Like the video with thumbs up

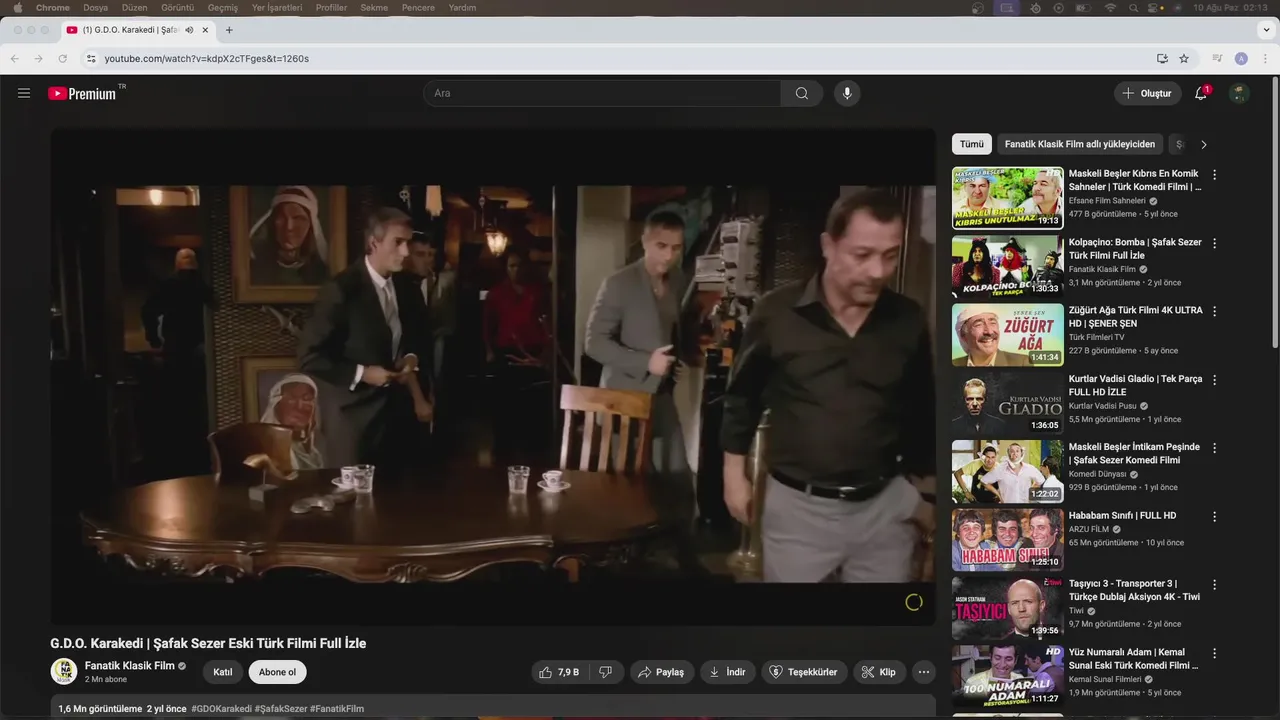(559, 672)
